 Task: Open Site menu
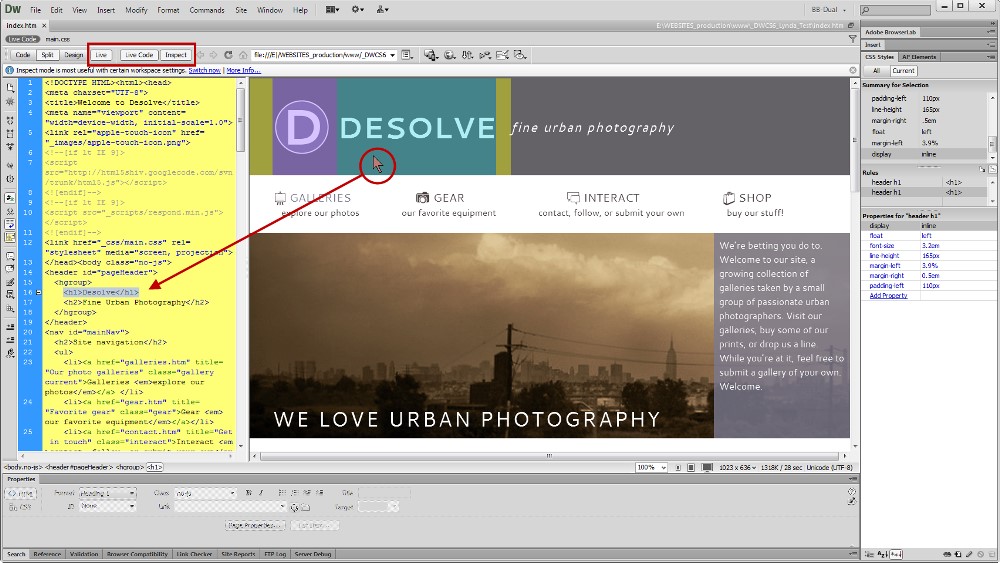coord(241,10)
